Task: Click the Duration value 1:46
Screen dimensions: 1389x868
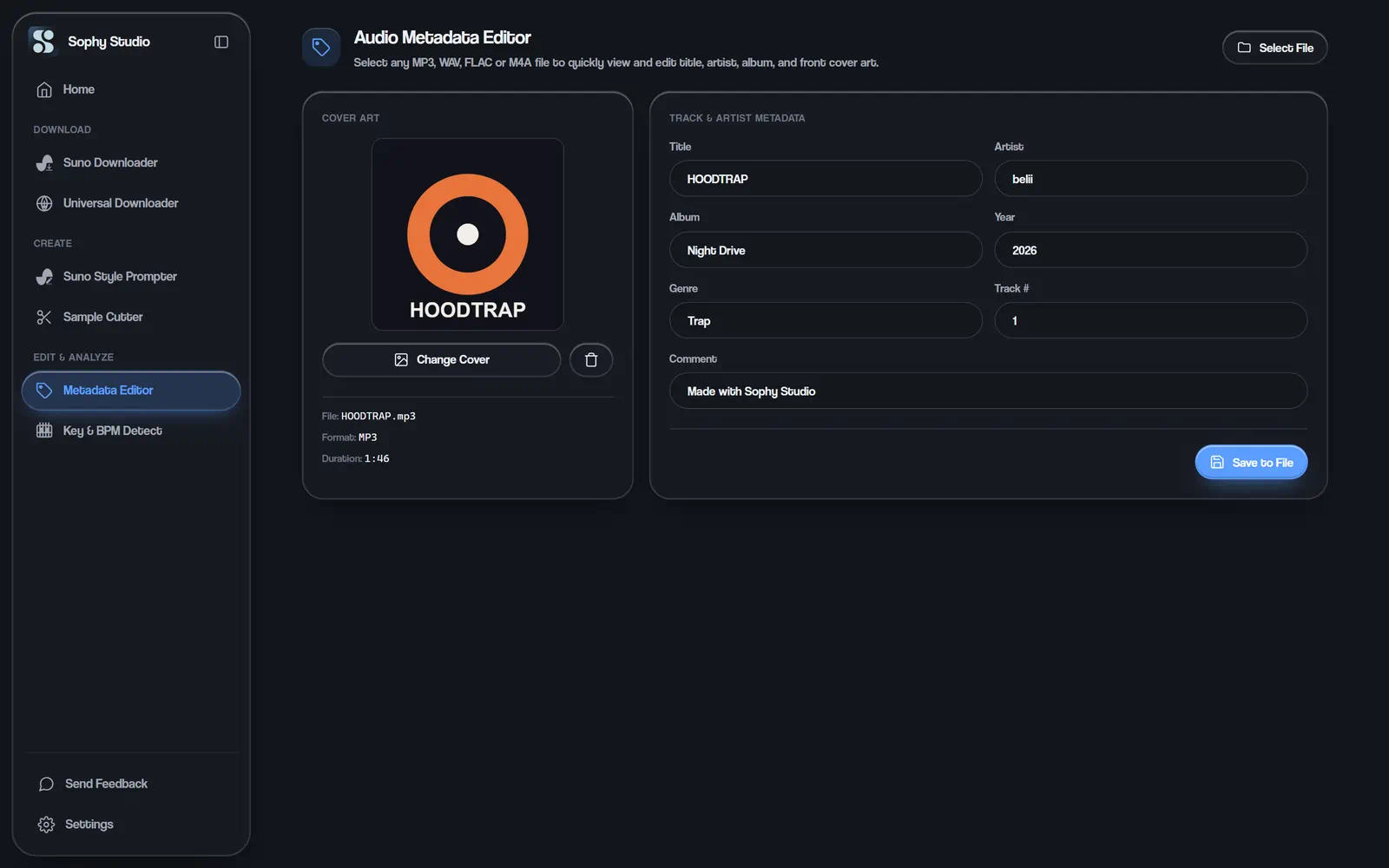Action: click(377, 458)
